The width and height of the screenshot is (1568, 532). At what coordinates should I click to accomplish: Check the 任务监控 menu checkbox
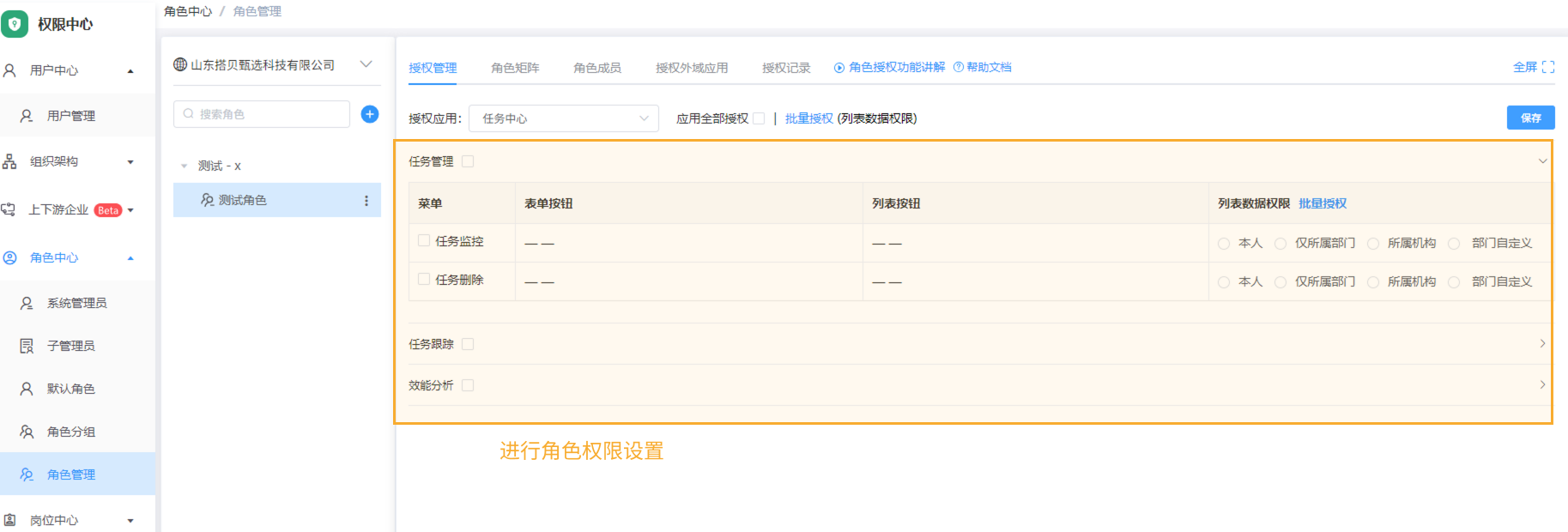point(424,241)
